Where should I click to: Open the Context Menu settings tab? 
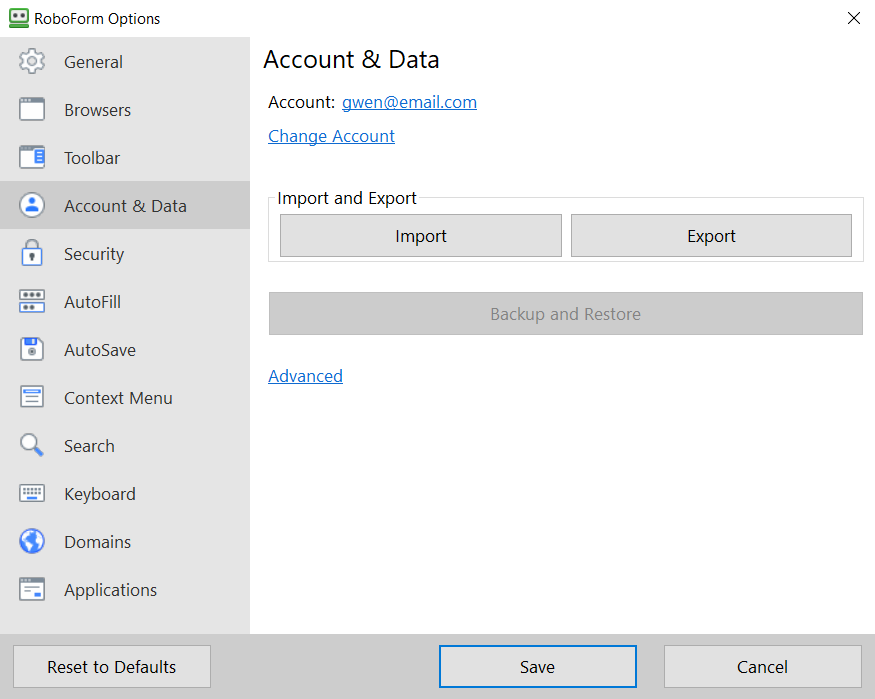[x=118, y=398]
